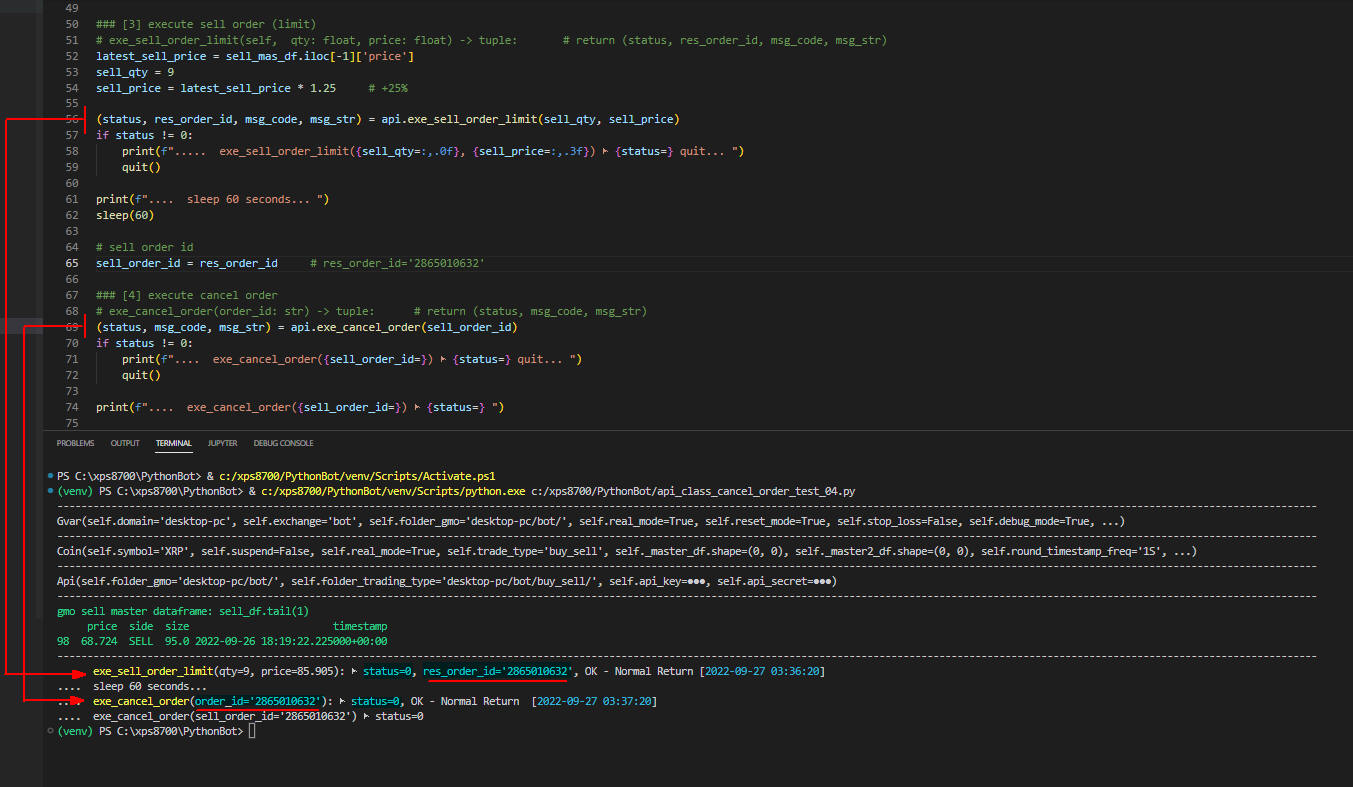Click terminal output "exe_cancel_order(sell_order_id='2865010632')" status=0
1353x787 pixels.
point(258,716)
